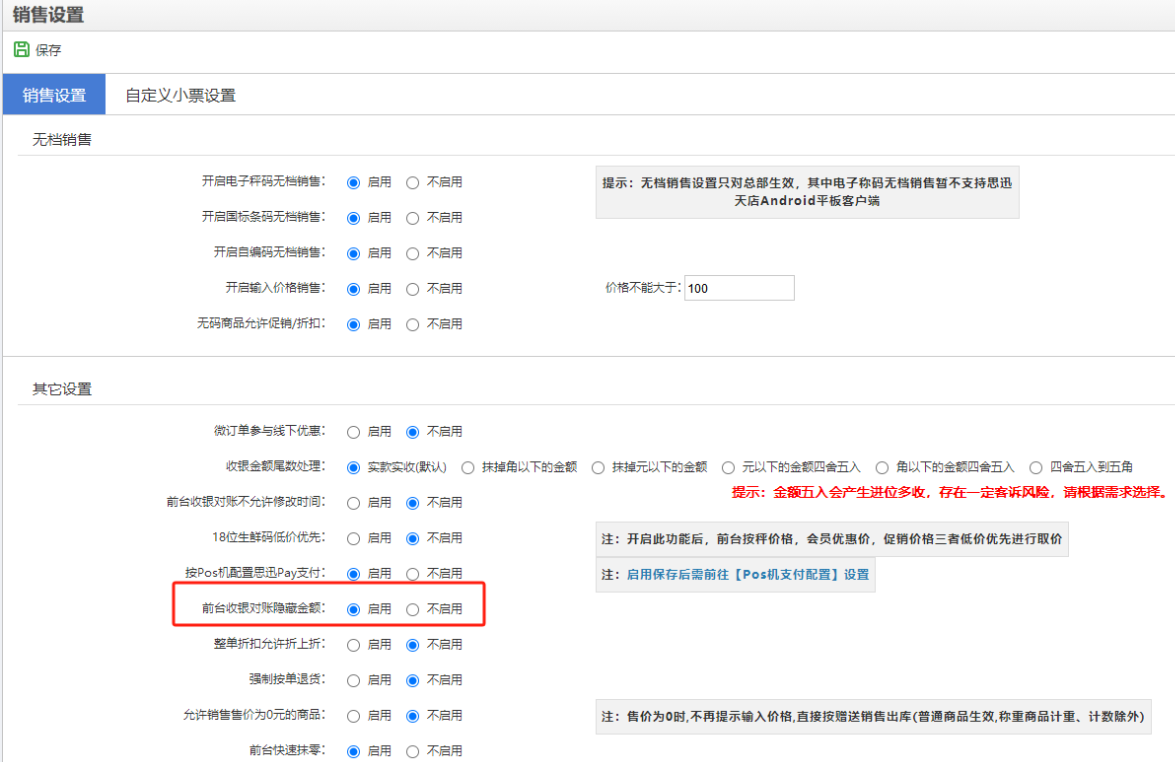The image size is (1175, 762).
Task: Click the 收银金额尾数处理 label
Action: coord(276,466)
